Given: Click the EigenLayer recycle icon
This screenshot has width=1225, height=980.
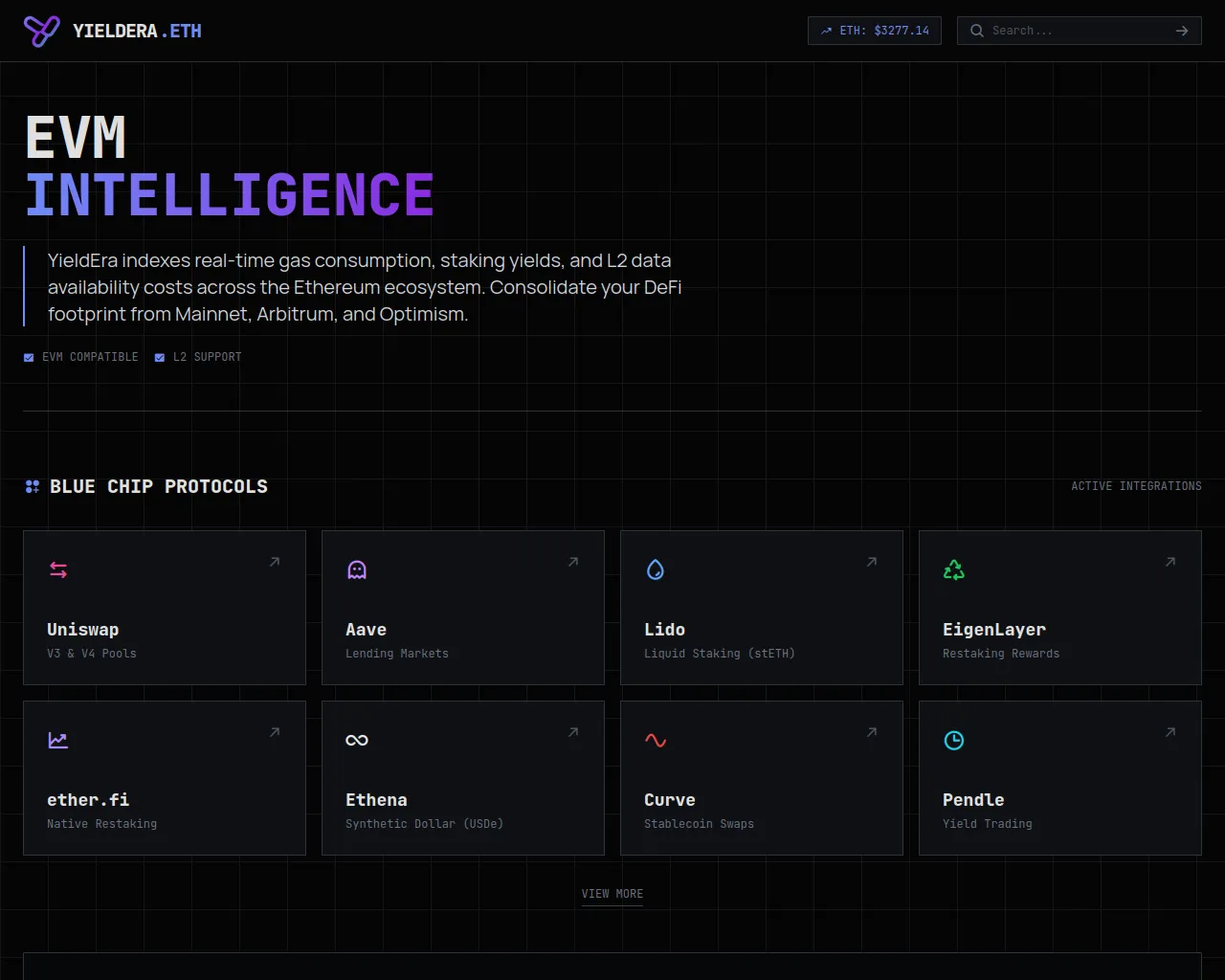Looking at the screenshot, I should tap(954, 569).
